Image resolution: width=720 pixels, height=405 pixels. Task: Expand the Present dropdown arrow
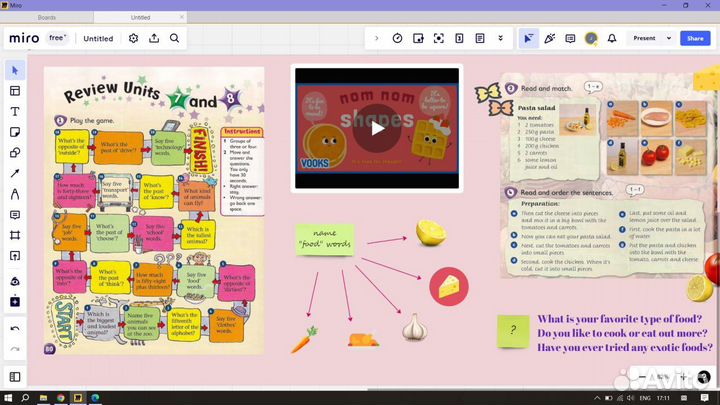pos(666,38)
